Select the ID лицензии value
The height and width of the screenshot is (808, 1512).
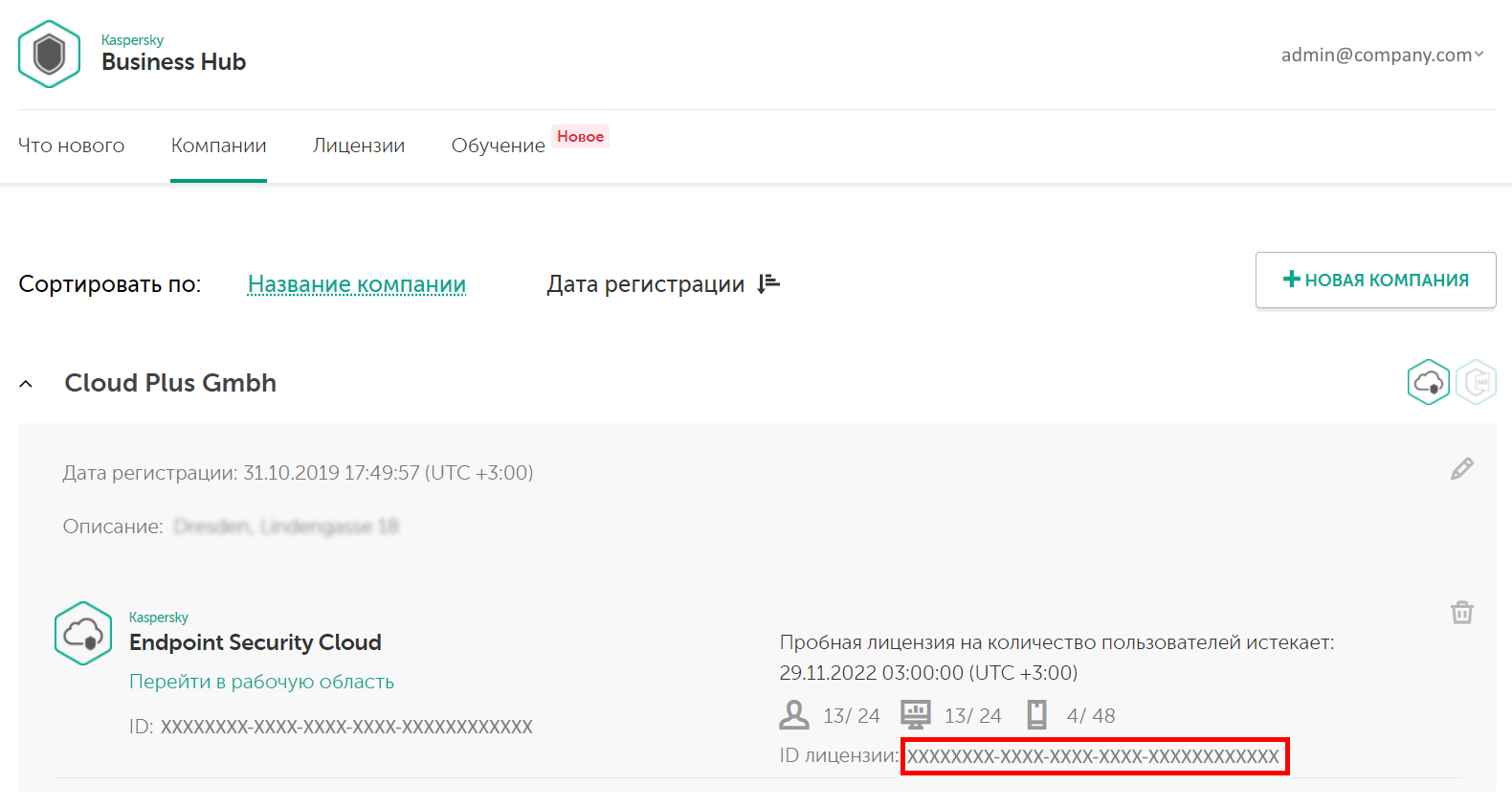[1093, 756]
